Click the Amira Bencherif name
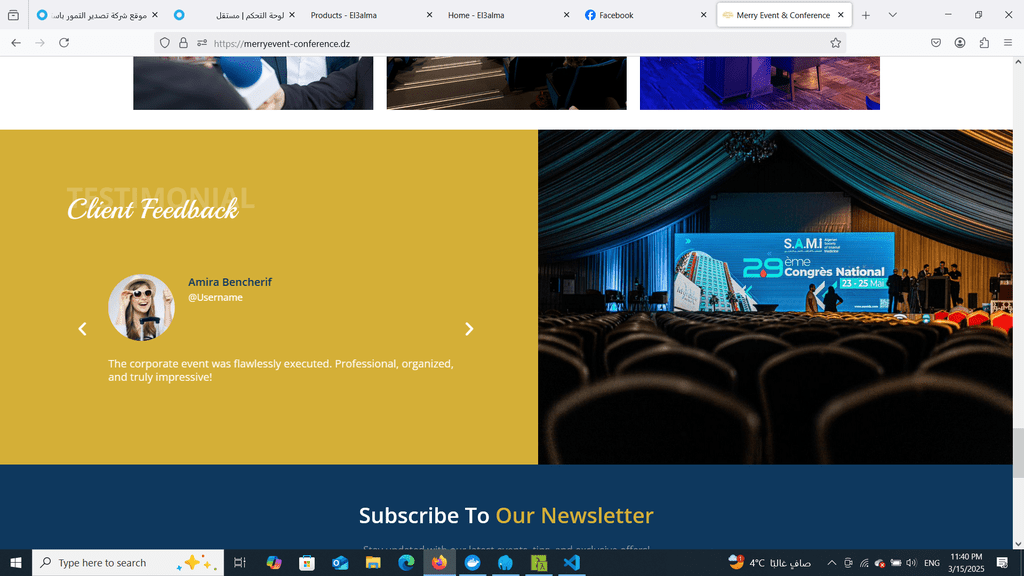Screen dimensions: 1024x576 [x=230, y=282]
